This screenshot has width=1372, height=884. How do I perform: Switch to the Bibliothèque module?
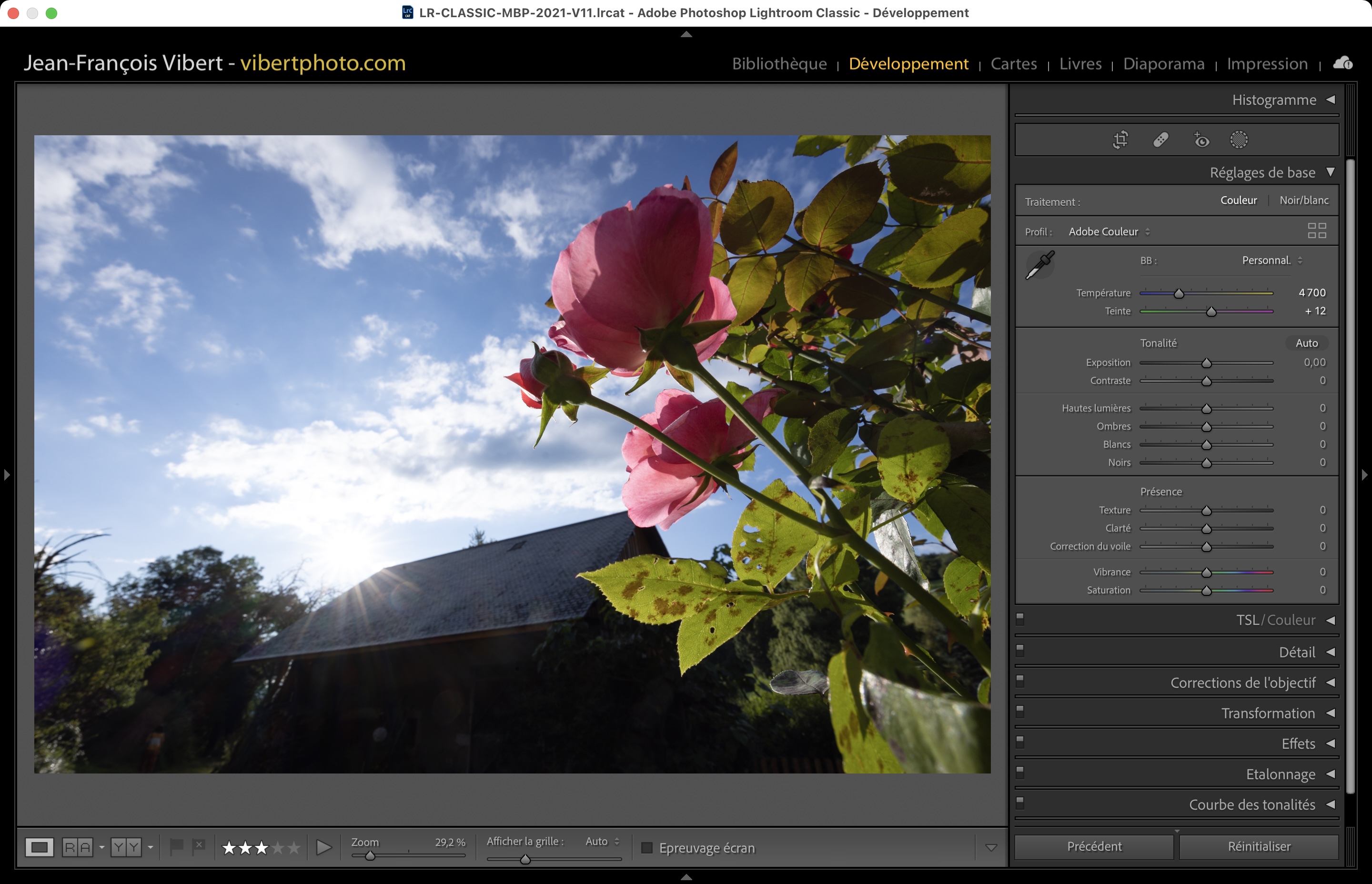(x=779, y=64)
